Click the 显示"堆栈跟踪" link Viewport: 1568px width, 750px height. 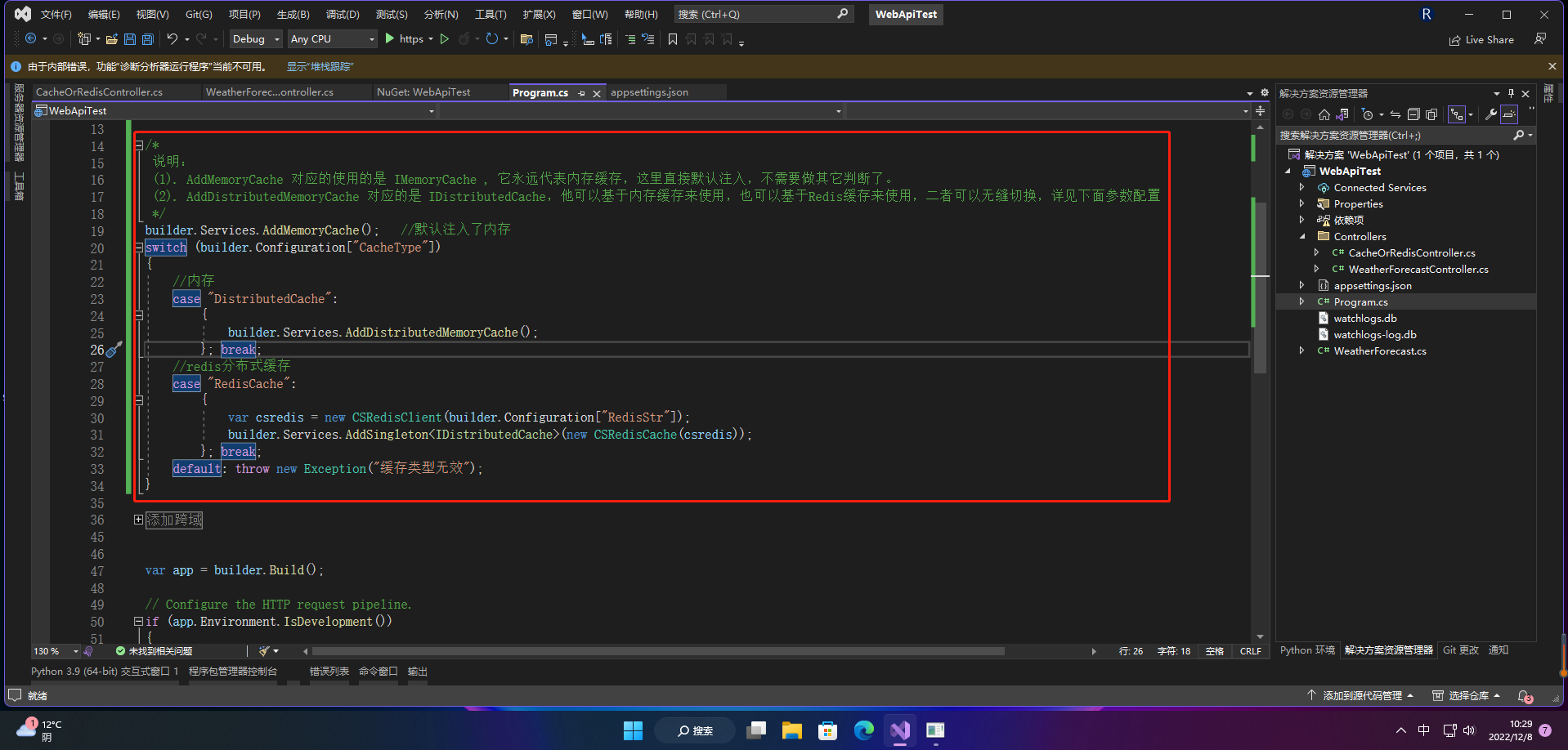pyautogui.click(x=320, y=66)
